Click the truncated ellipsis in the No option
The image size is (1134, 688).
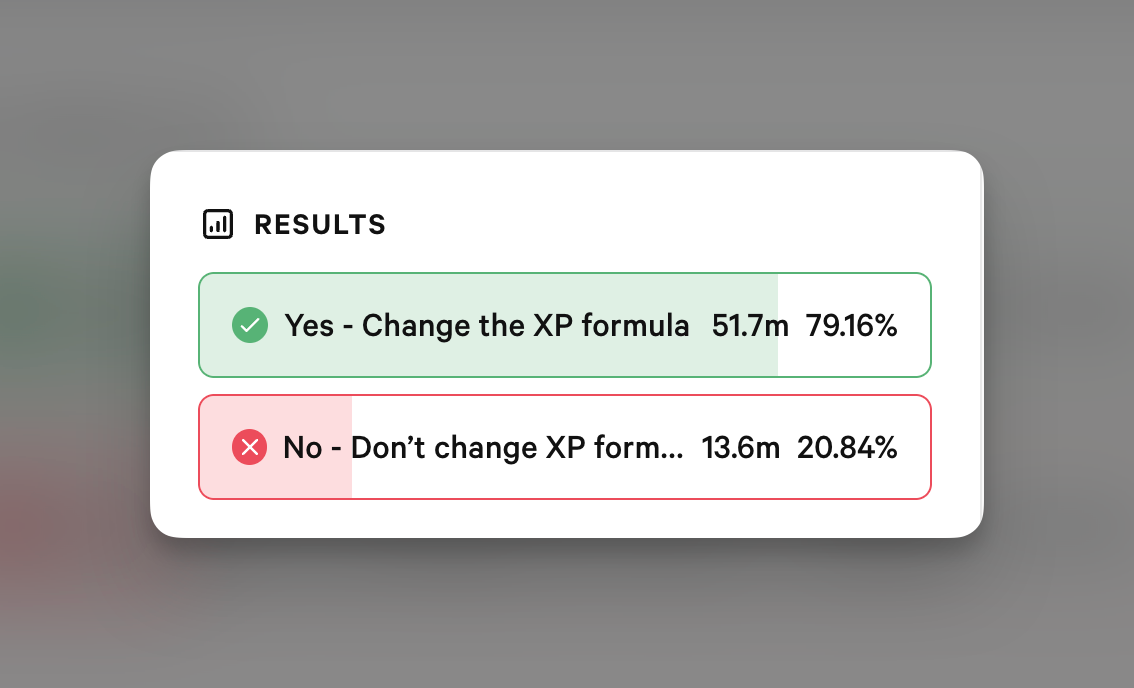[673, 452]
